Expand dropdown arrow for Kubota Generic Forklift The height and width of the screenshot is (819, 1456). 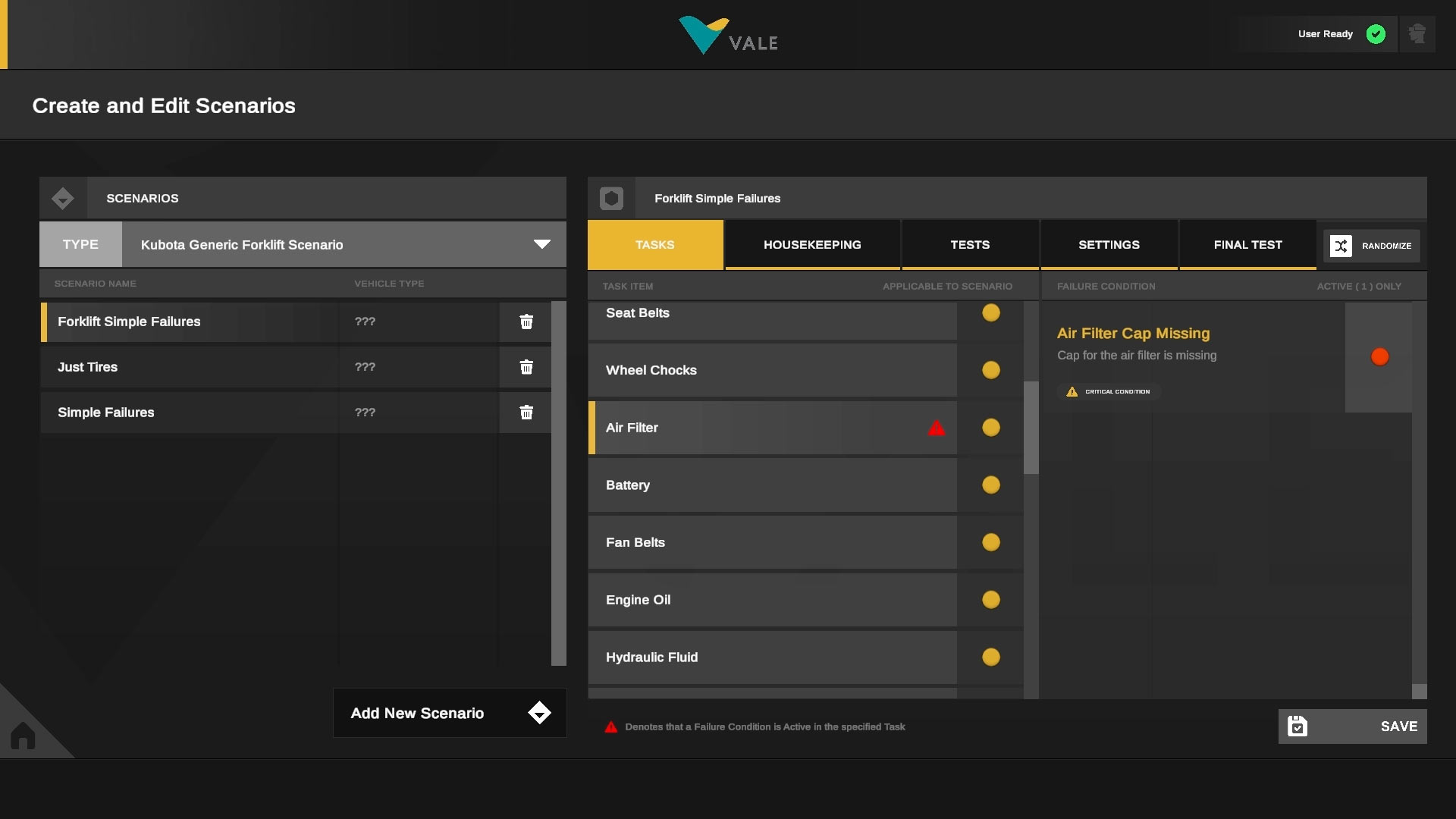(541, 244)
